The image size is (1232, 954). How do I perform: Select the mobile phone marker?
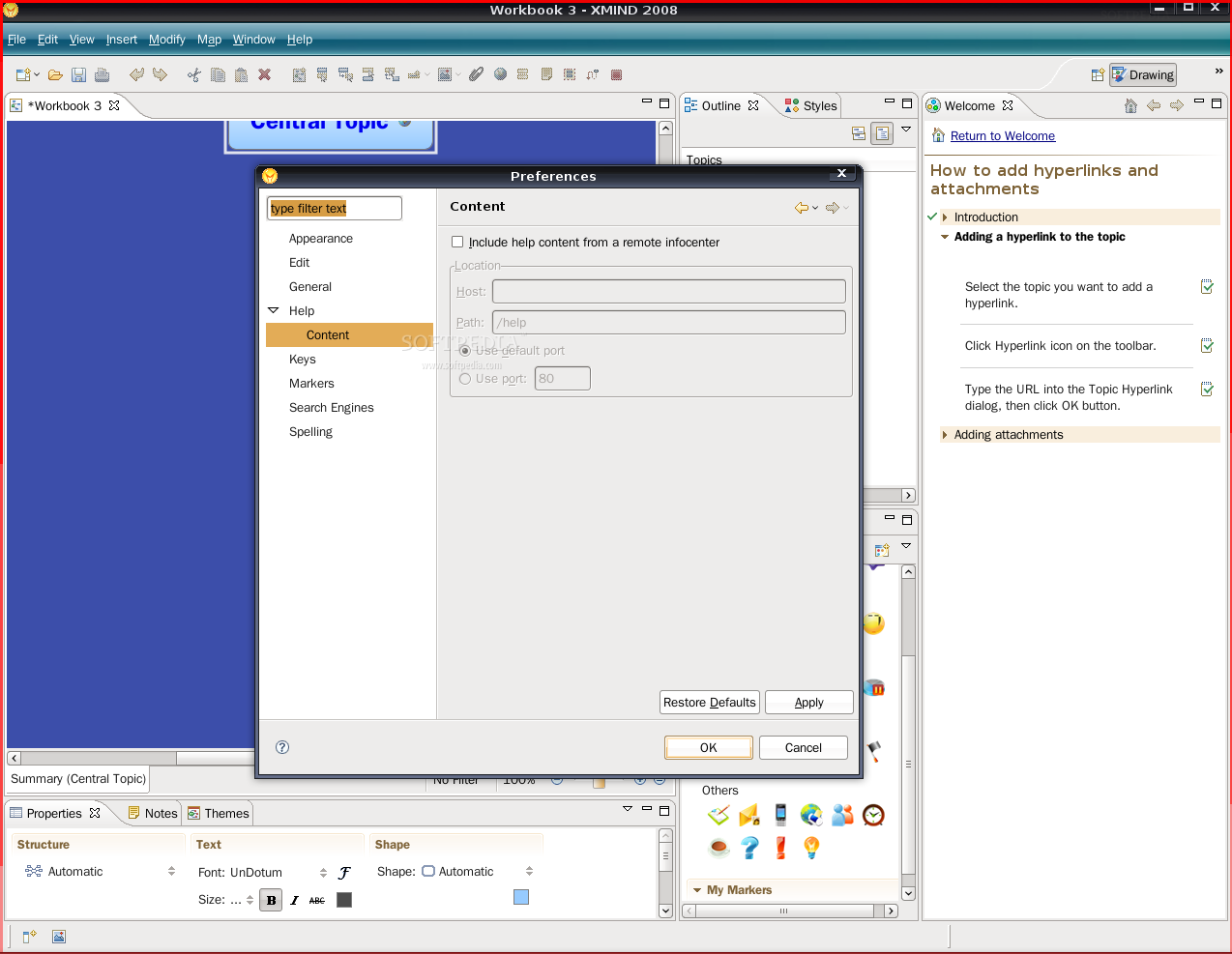click(x=780, y=816)
